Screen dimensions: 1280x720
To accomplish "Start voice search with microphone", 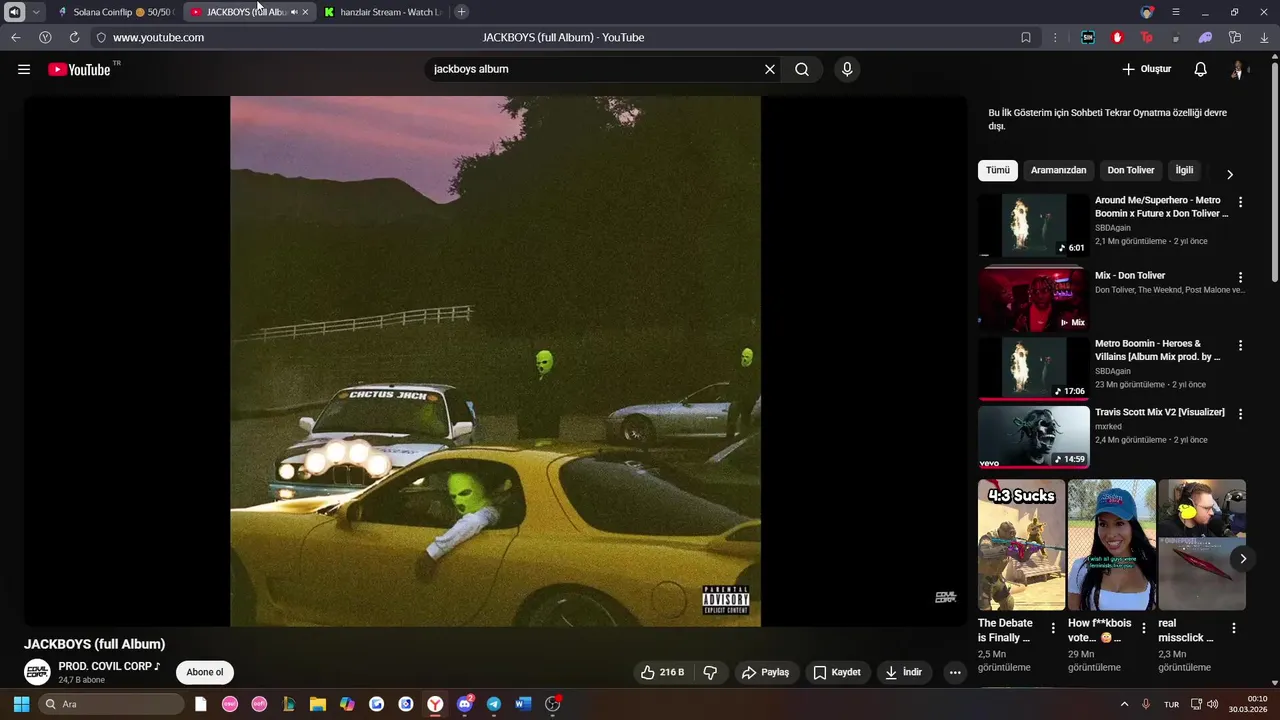I will [x=847, y=69].
